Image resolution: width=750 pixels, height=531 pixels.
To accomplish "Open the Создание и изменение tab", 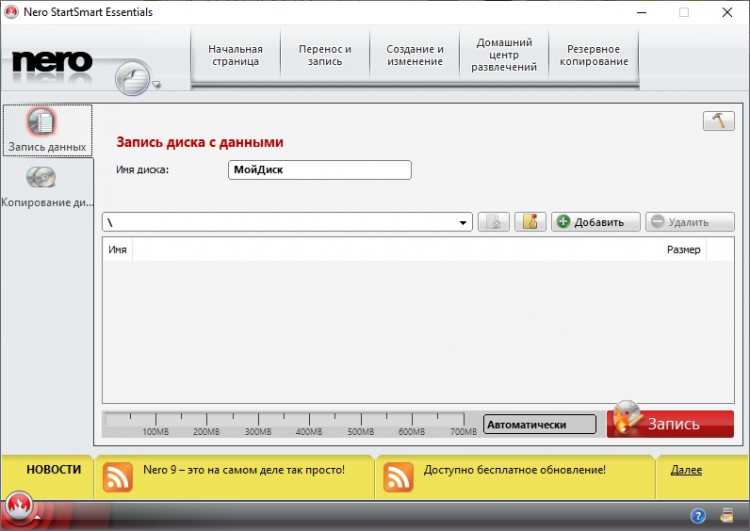I will [415, 55].
